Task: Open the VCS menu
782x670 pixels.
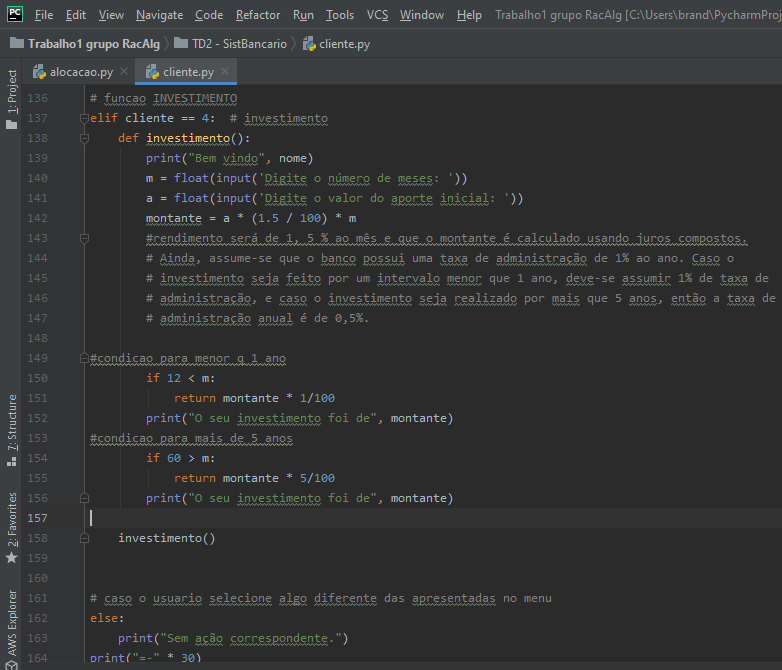Action: pyautogui.click(x=377, y=15)
